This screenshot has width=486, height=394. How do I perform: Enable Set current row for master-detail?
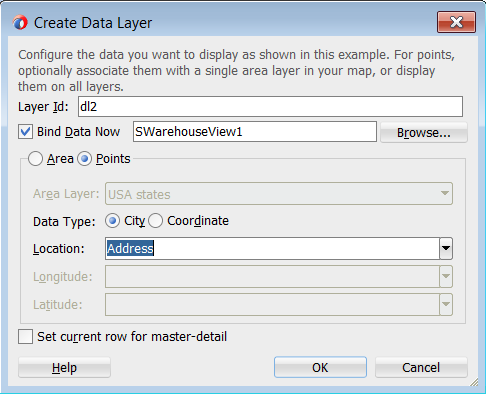tap(25, 337)
